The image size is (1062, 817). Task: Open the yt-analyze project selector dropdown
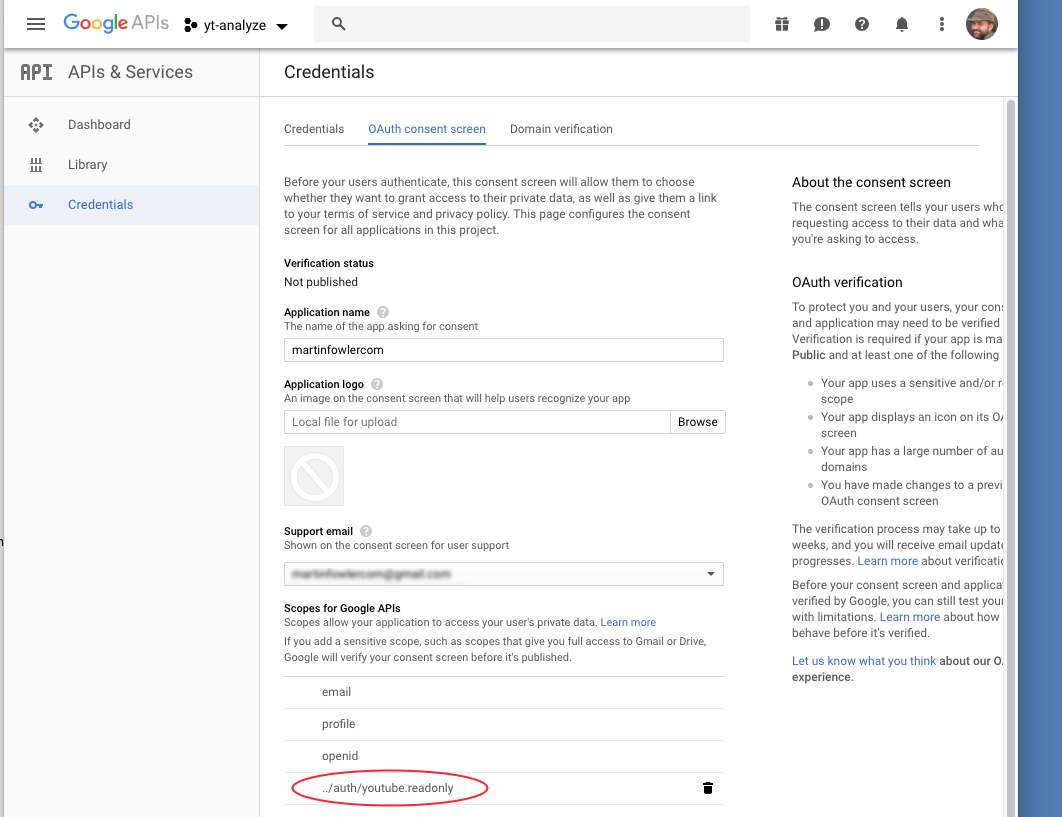tap(237, 25)
